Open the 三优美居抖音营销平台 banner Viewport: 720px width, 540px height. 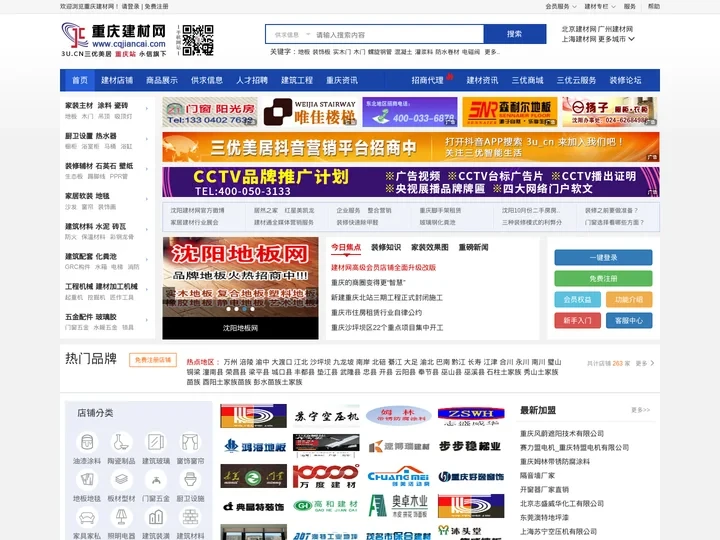pyautogui.click(x=411, y=147)
